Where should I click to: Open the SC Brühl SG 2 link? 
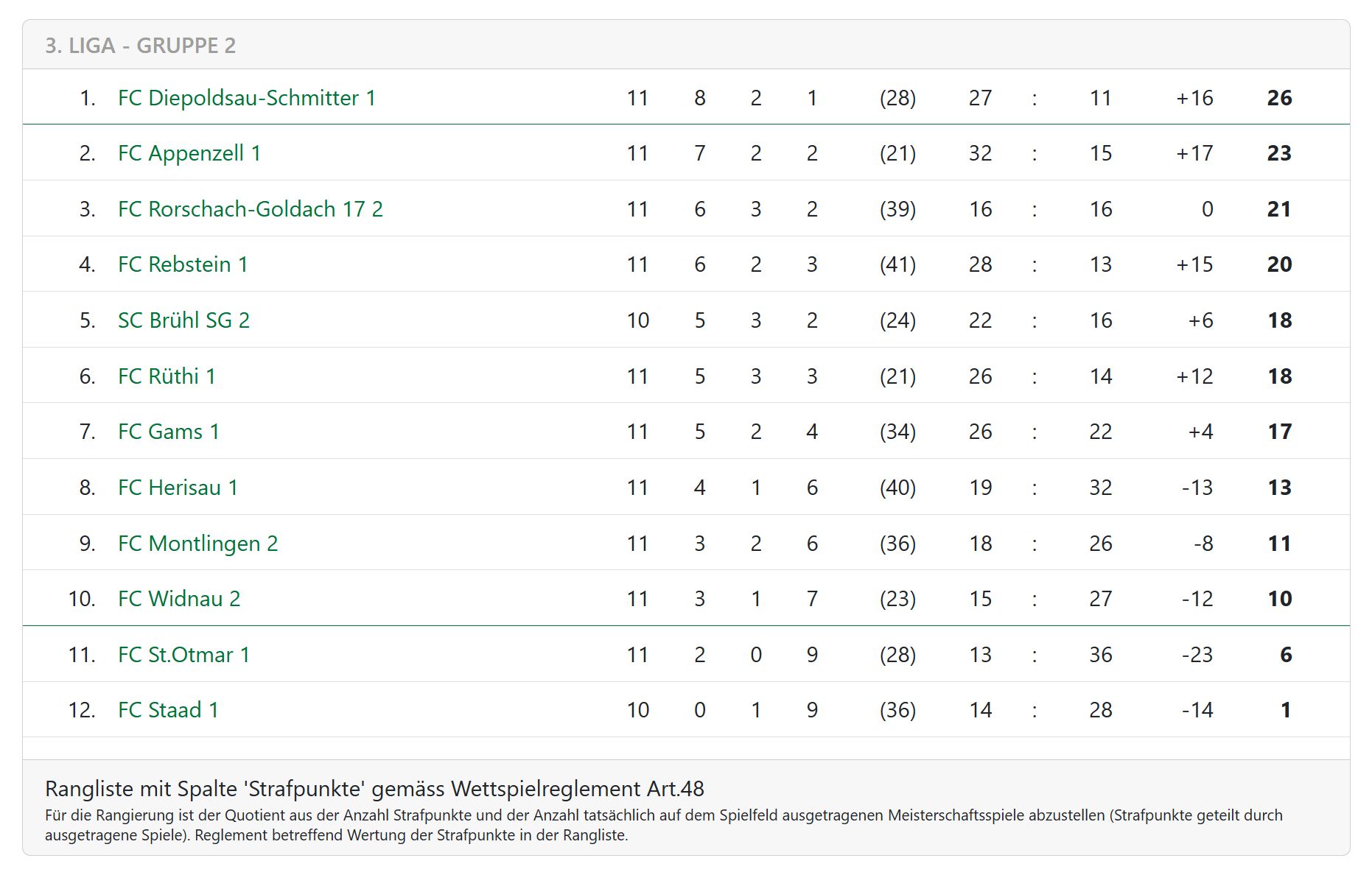[x=184, y=320]
